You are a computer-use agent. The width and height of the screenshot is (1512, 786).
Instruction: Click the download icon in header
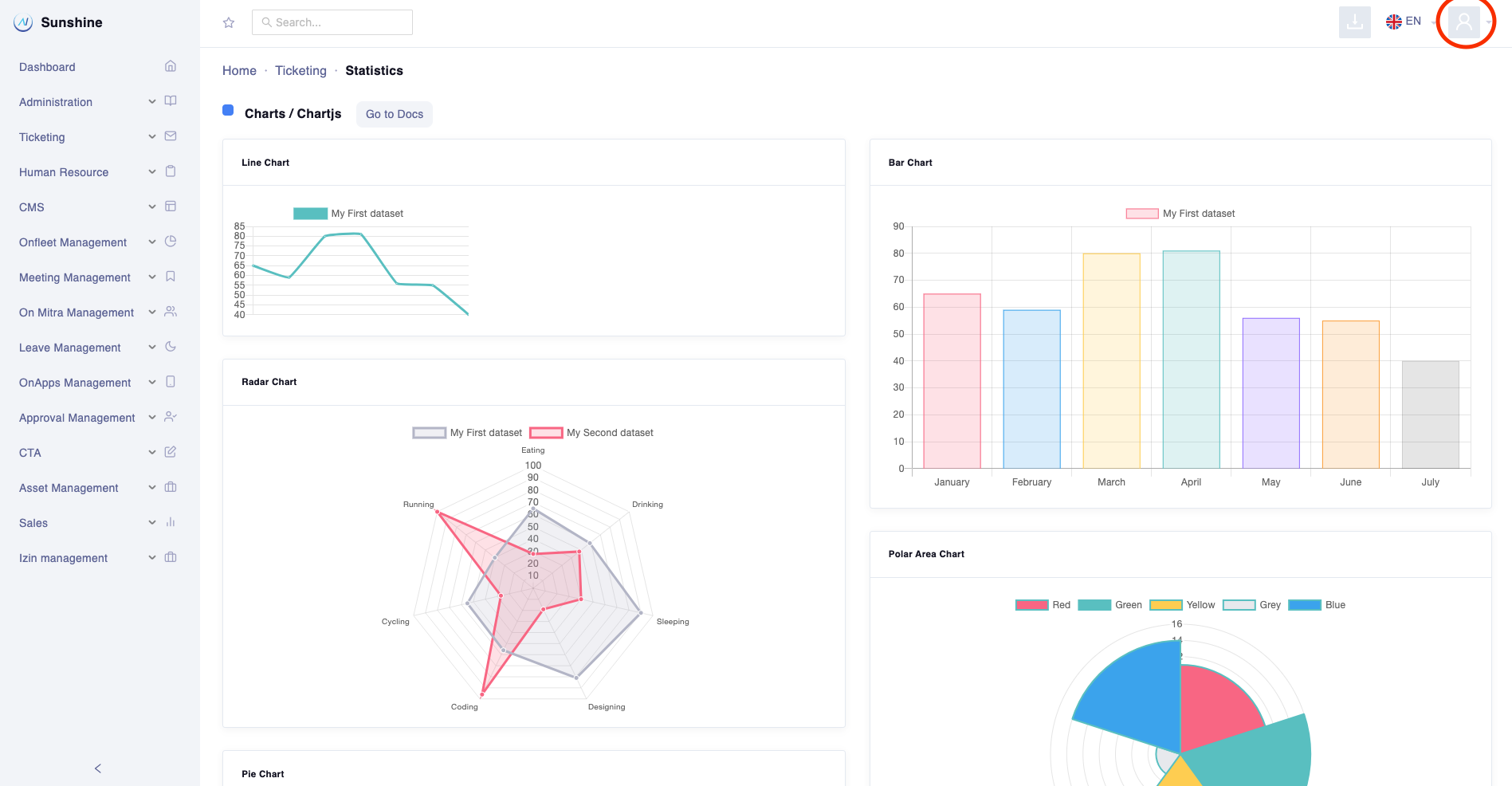[1354, 22]
